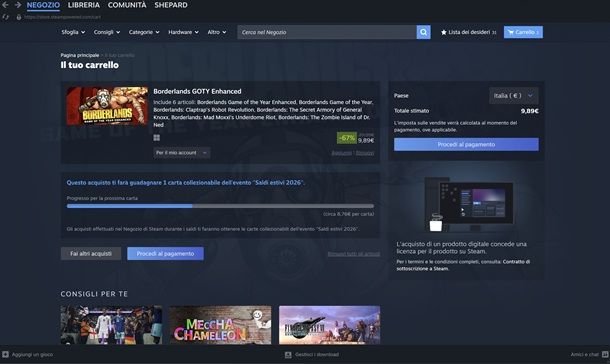Expand the Altro dropdown menu
This screenshot has width=610, height=364.
217,32
